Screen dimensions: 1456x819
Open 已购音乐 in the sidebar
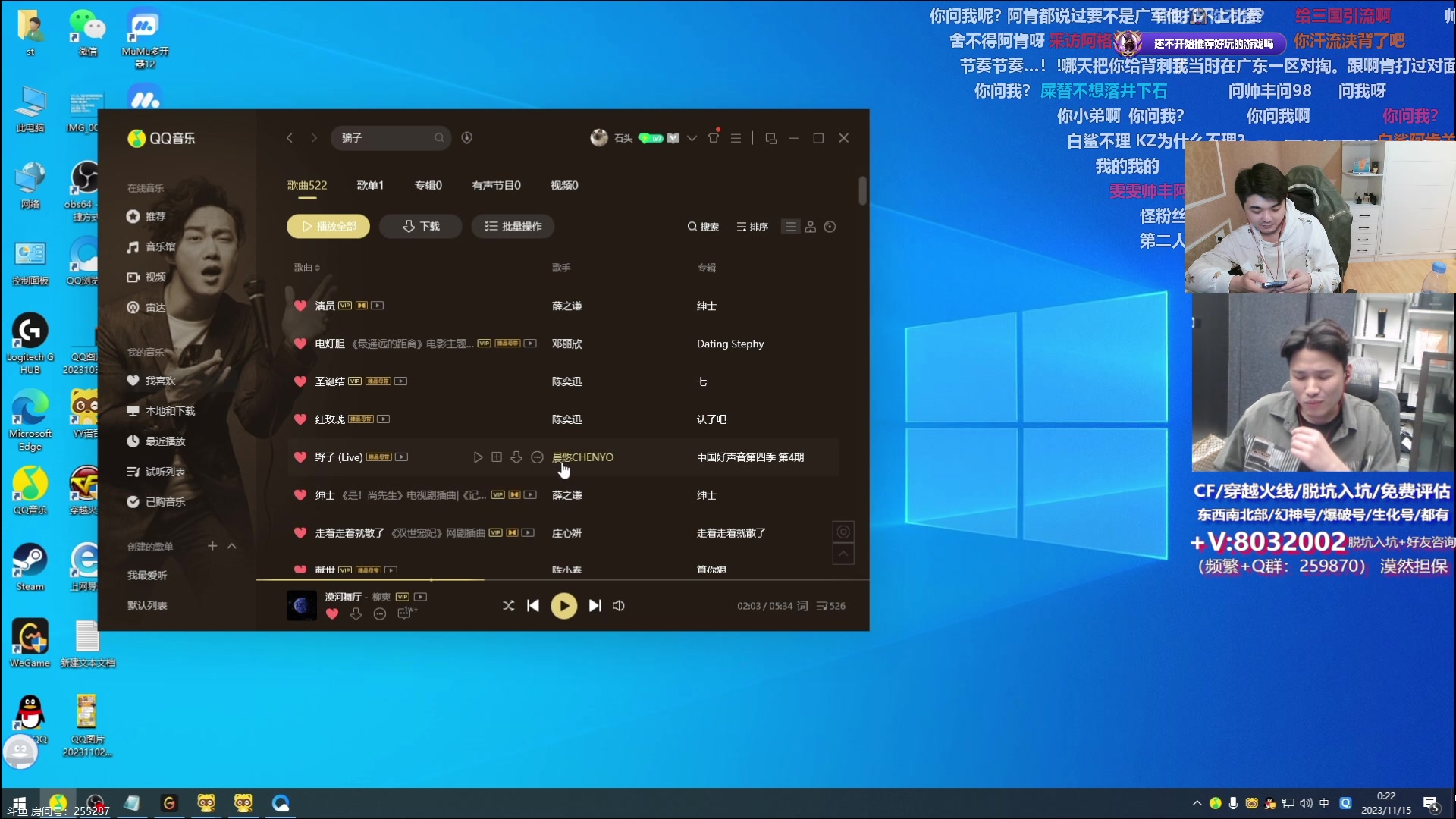156,502
